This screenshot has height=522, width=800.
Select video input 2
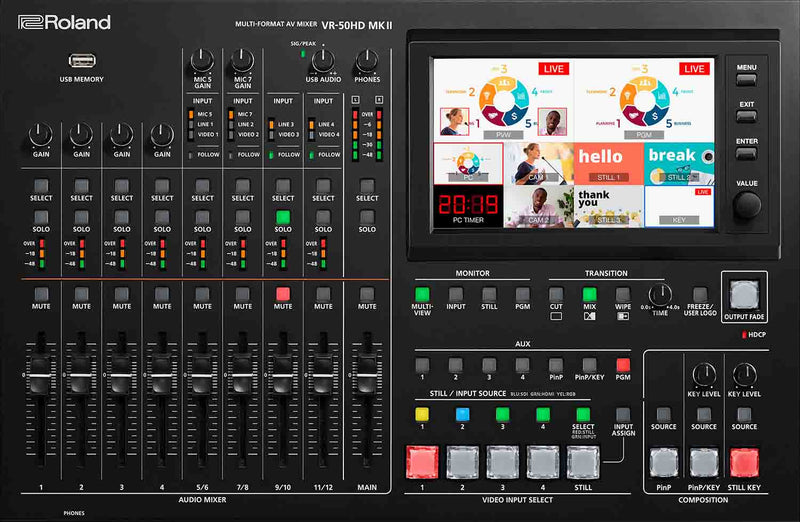pos(462,462)
